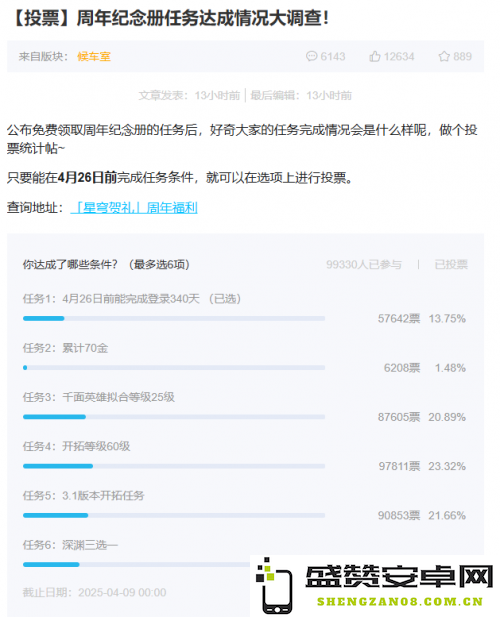
Task: Click the 任务1 vote progress bar
Action: point(174,318)
